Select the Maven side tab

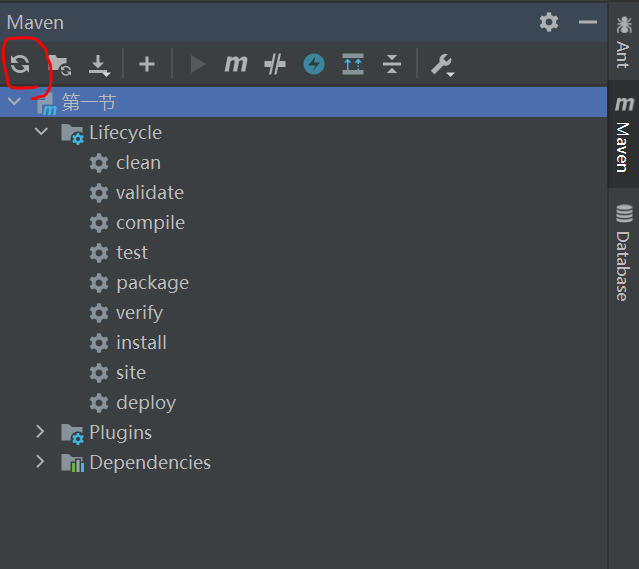click(x=624, y=134)
